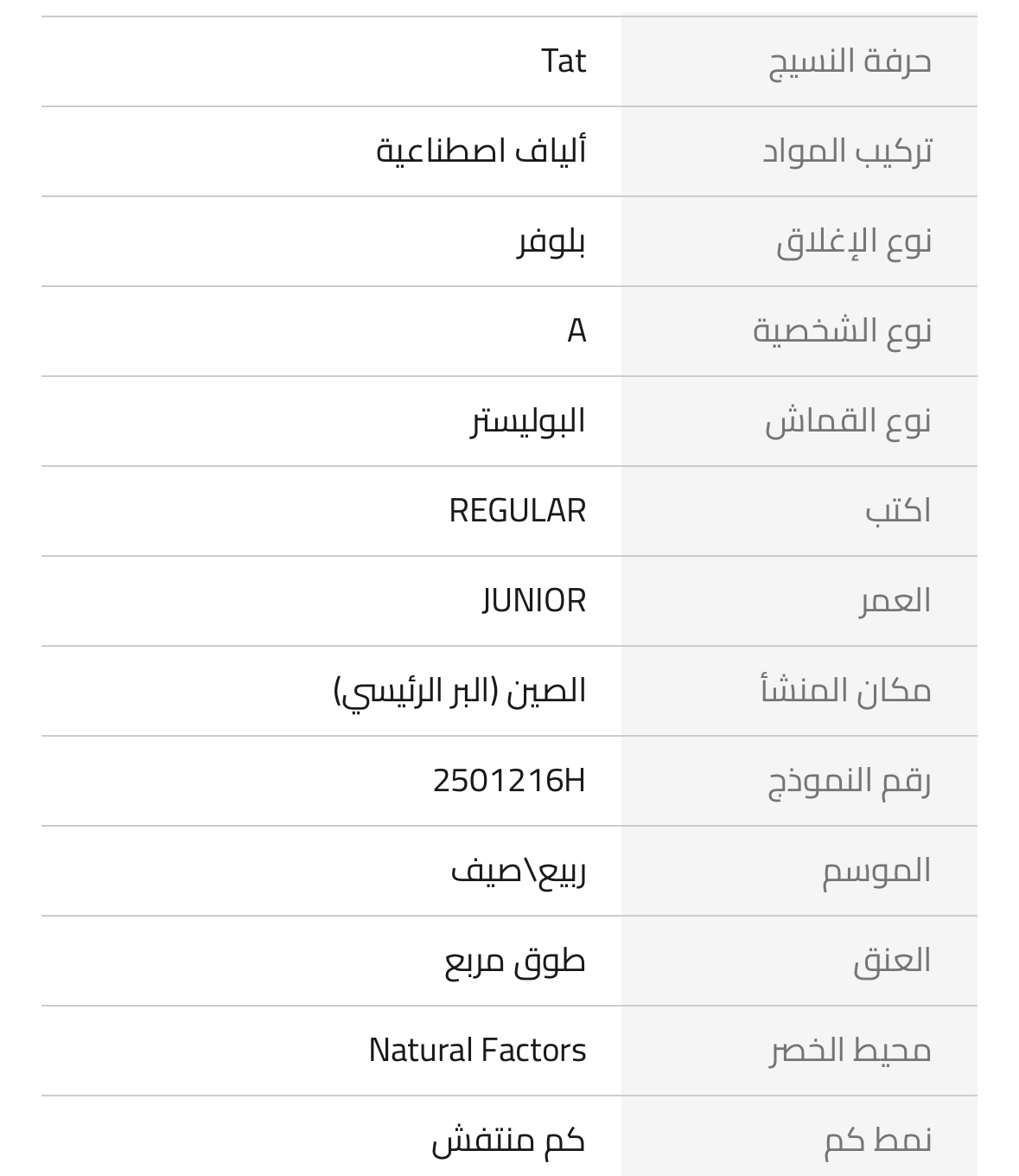Image resolution: width=1019 pixels, height=1176 pixels.
Task: Click the model number '2501216H'
Action: (x=509, y=781)
